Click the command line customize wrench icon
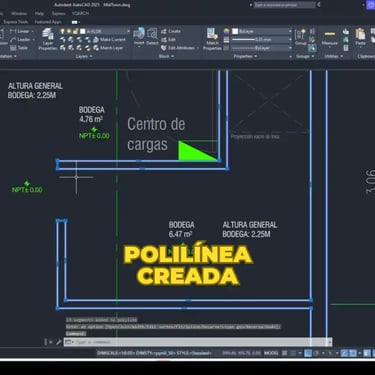The height and width of the screenshot is (375, 375). point(59,342)
